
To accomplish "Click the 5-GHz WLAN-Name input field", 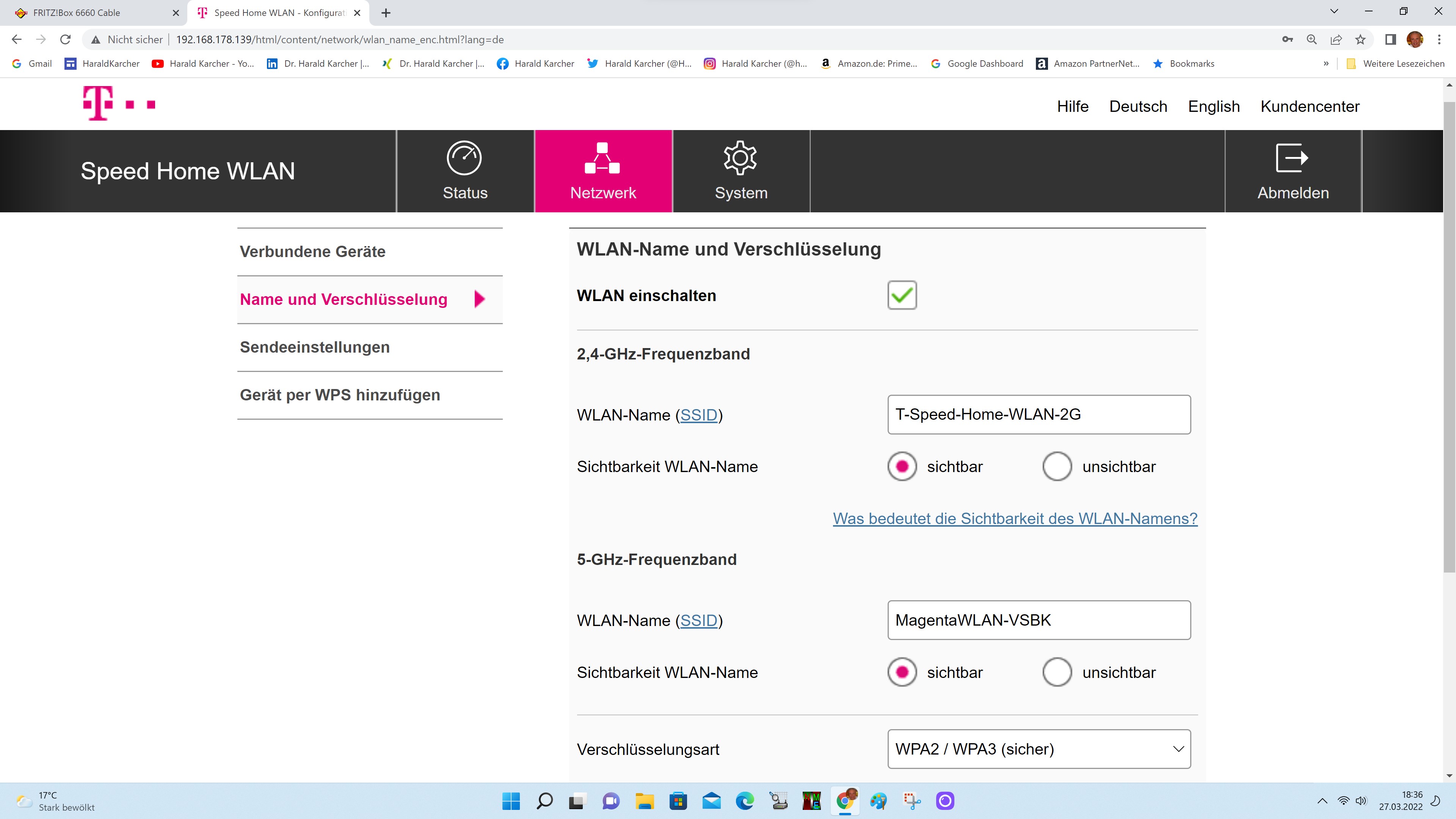I will click(x=1038, y=620).
